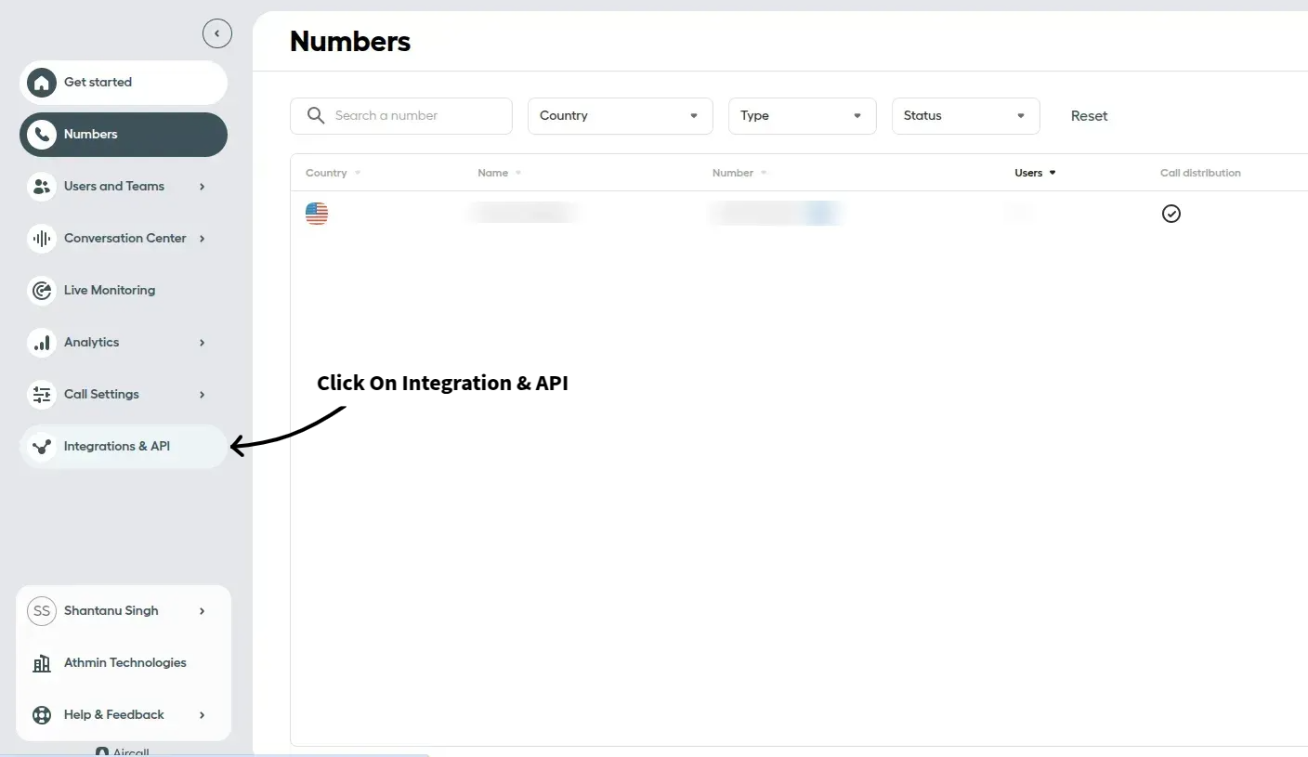
Task: Collapse the left sidebar with the arrow button
Action: [x=217, y=33]
